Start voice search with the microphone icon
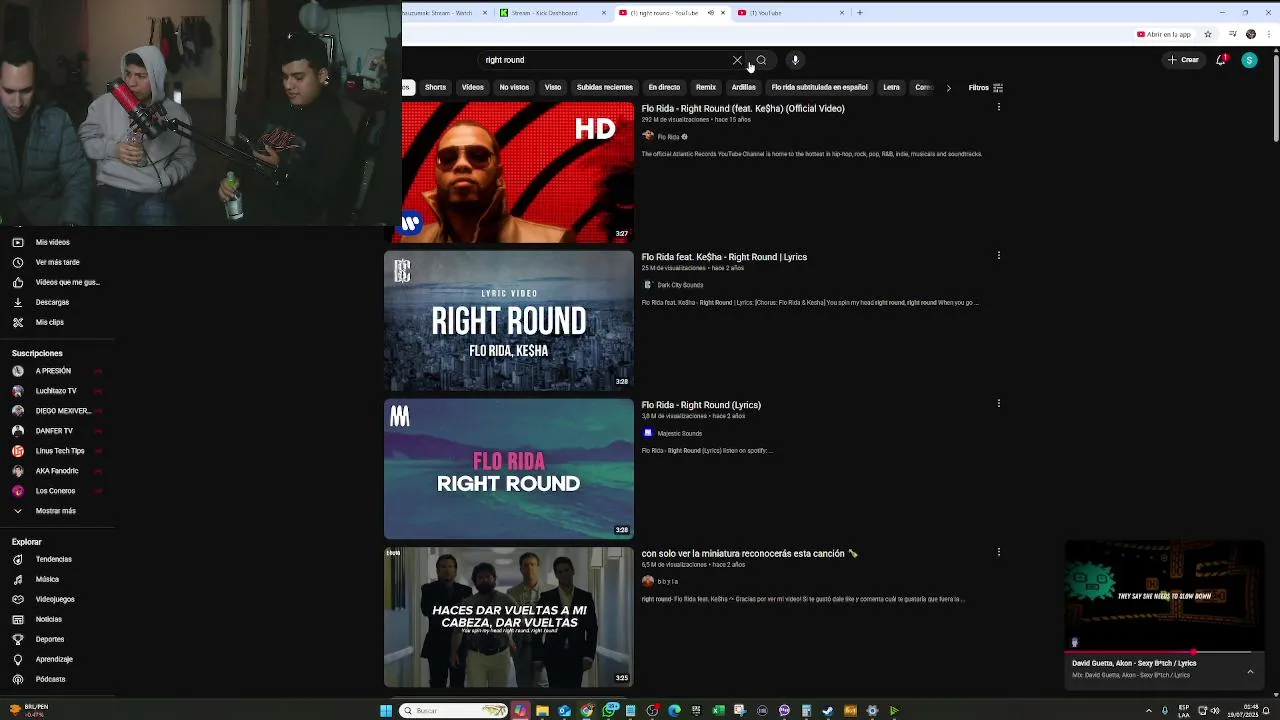The image size is (1280, 720). [x=795, y=60]
